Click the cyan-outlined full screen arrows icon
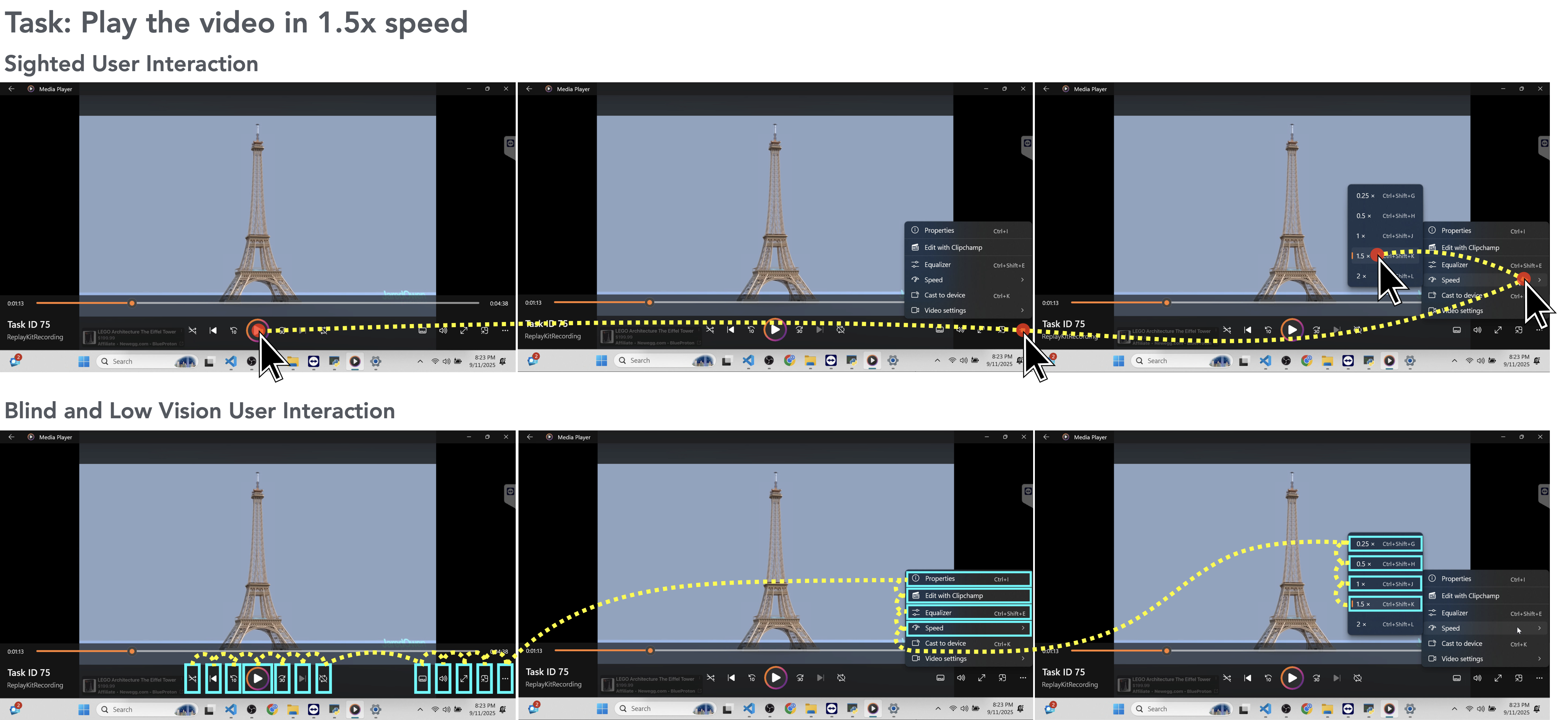This screenshot has height=720, width=1568. pyautogui.click(x=464, y=678)
